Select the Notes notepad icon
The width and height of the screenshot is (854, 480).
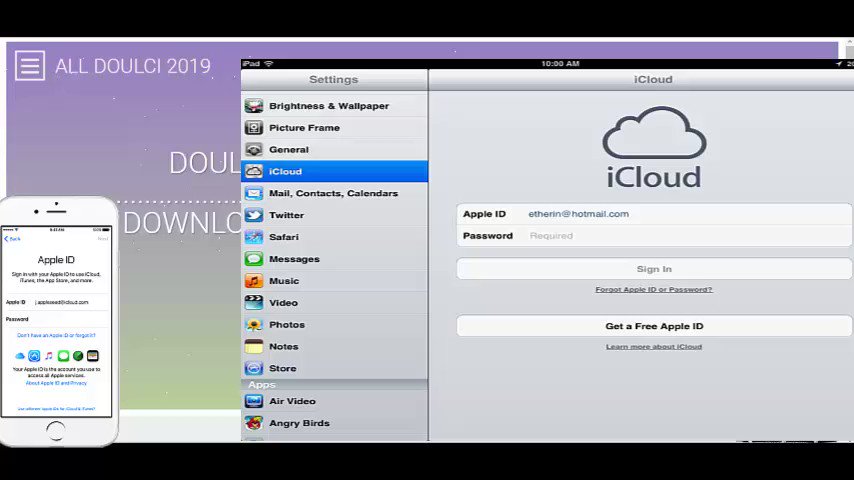[254, 346]
